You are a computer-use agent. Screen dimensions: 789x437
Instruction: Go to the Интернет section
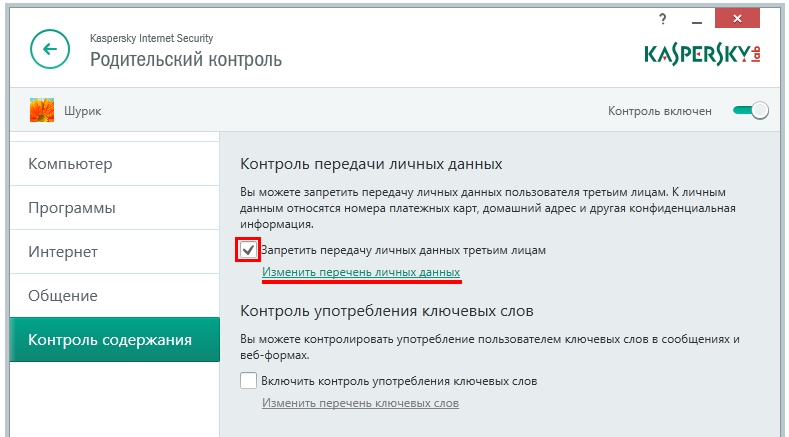(63, 252)
